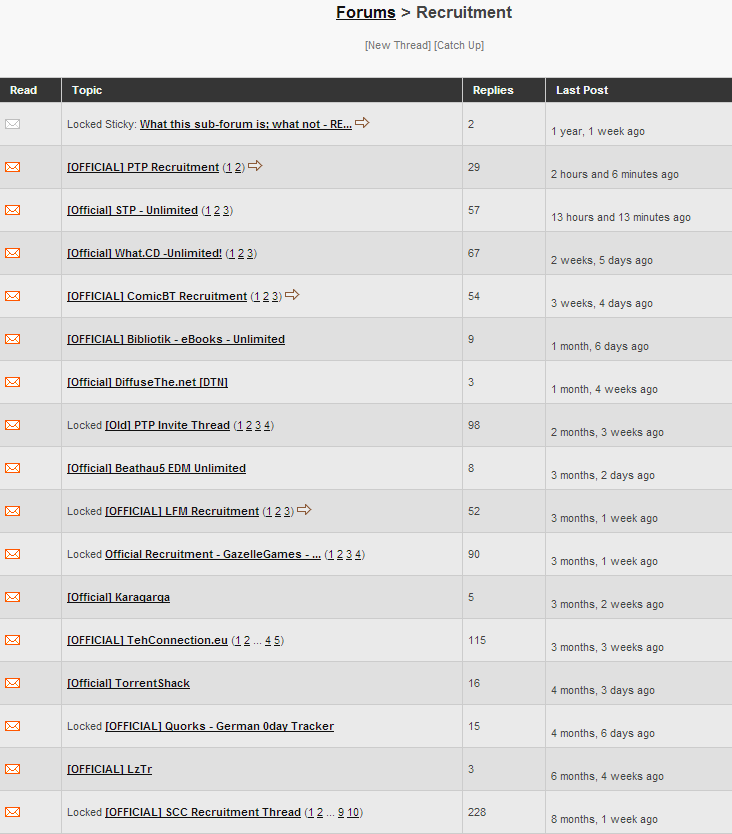Go to page 9 of SCC Recruitment Thread
Image resolution: width=732 pixels, height=834 pixels.
pyautogui.click(x=341, y=813)
